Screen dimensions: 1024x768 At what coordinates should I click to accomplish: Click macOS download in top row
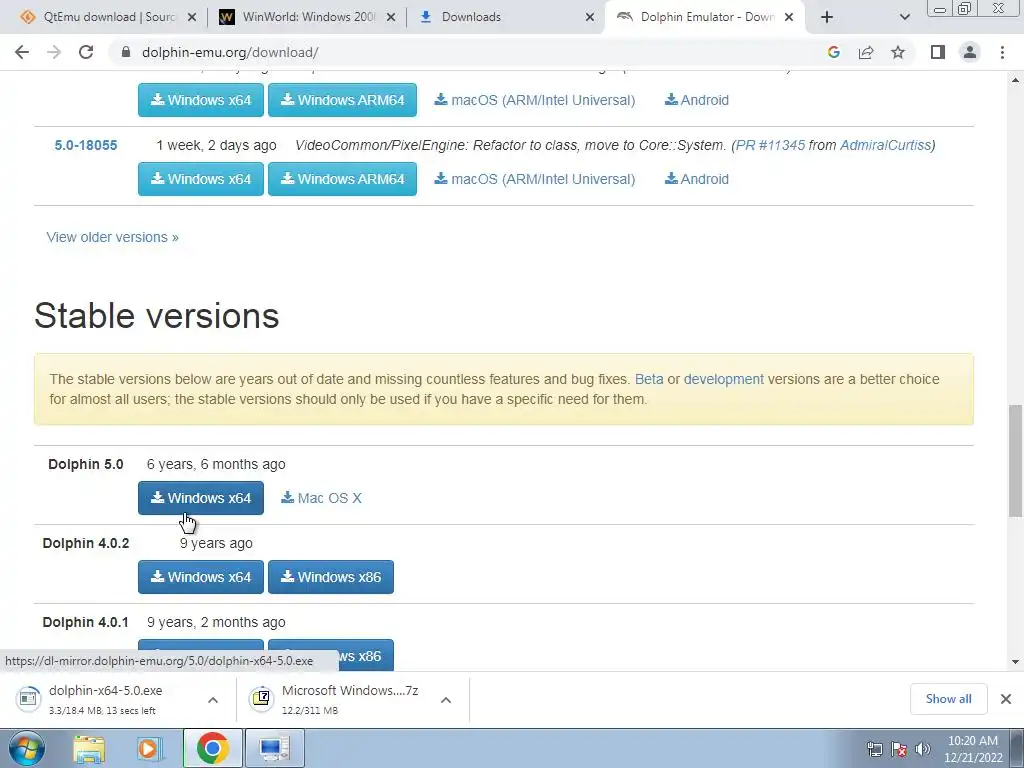pos(535,100)
